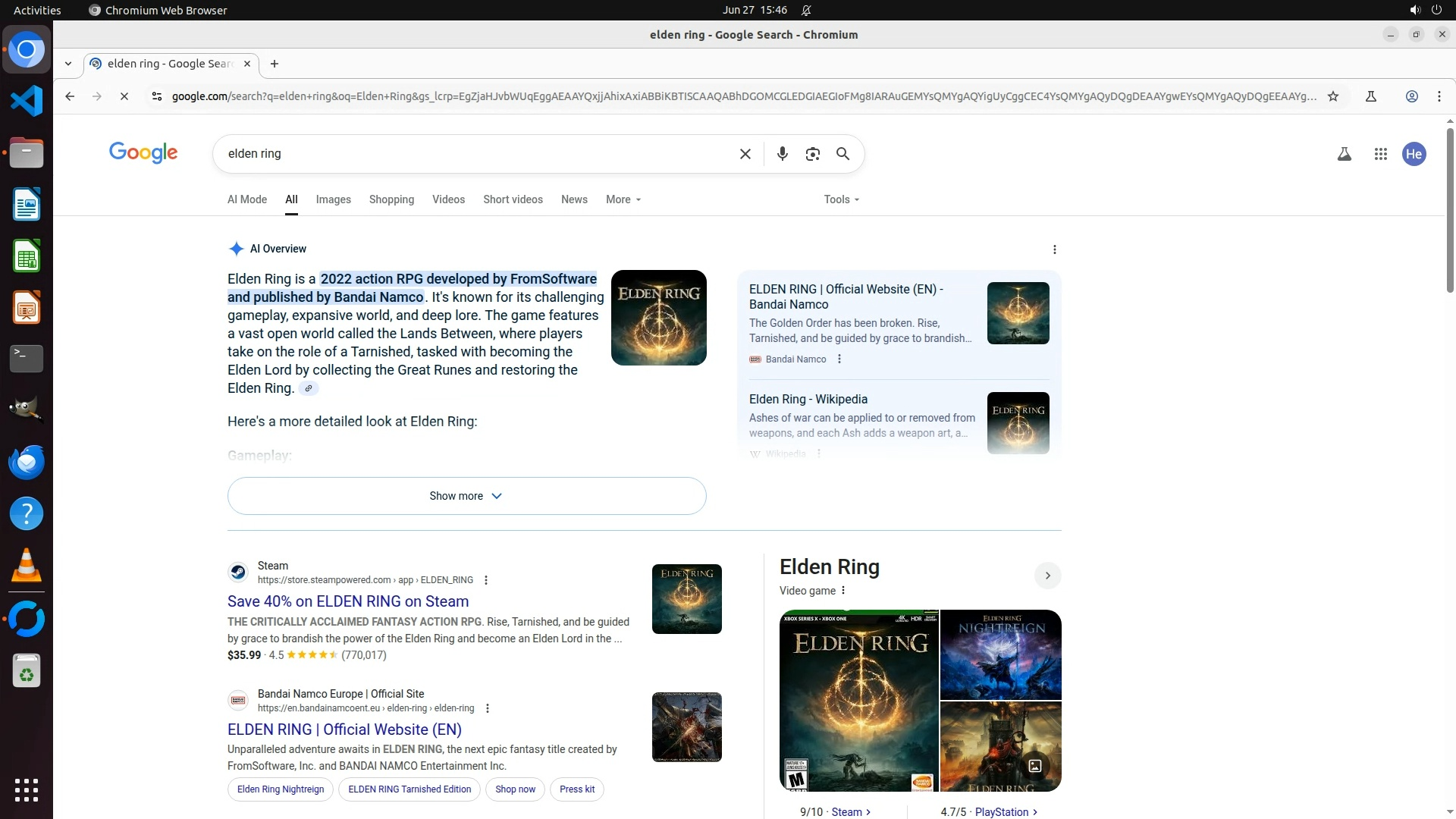This screenshot has width=1456, height=819.
Task: Open Google Lens image search
Action: click(x=812, y=154)
